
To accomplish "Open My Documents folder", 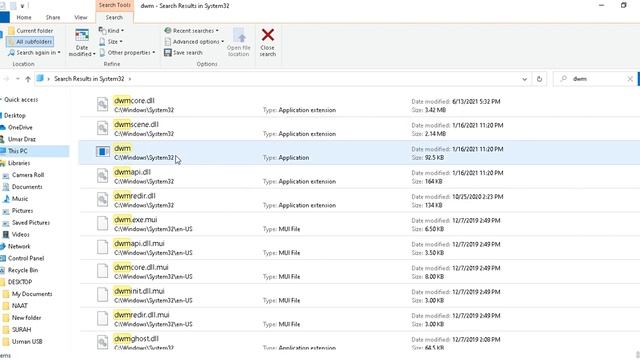I will click(x=32, y=294).
